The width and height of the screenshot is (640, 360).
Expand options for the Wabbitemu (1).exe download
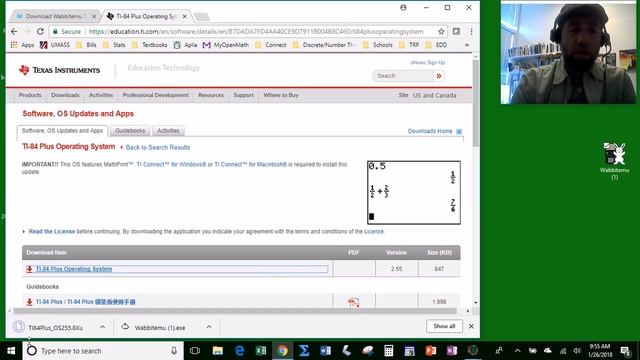click(x=209, y=327)
